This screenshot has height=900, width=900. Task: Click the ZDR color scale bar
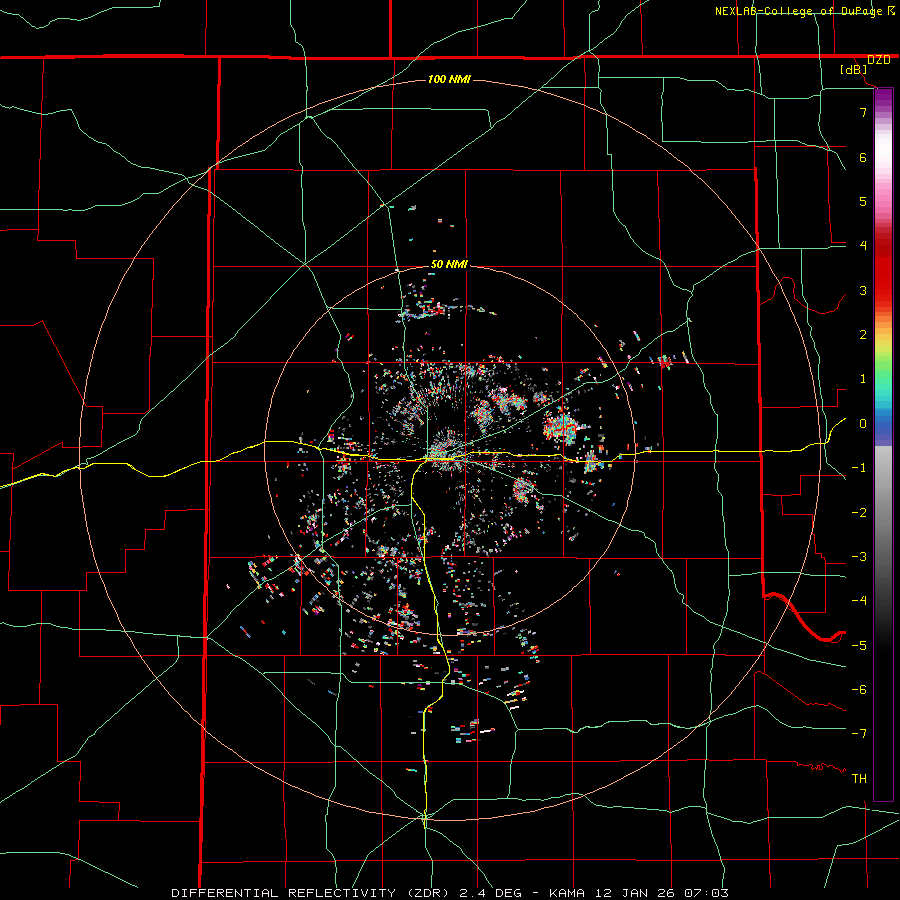pos(883,445)
